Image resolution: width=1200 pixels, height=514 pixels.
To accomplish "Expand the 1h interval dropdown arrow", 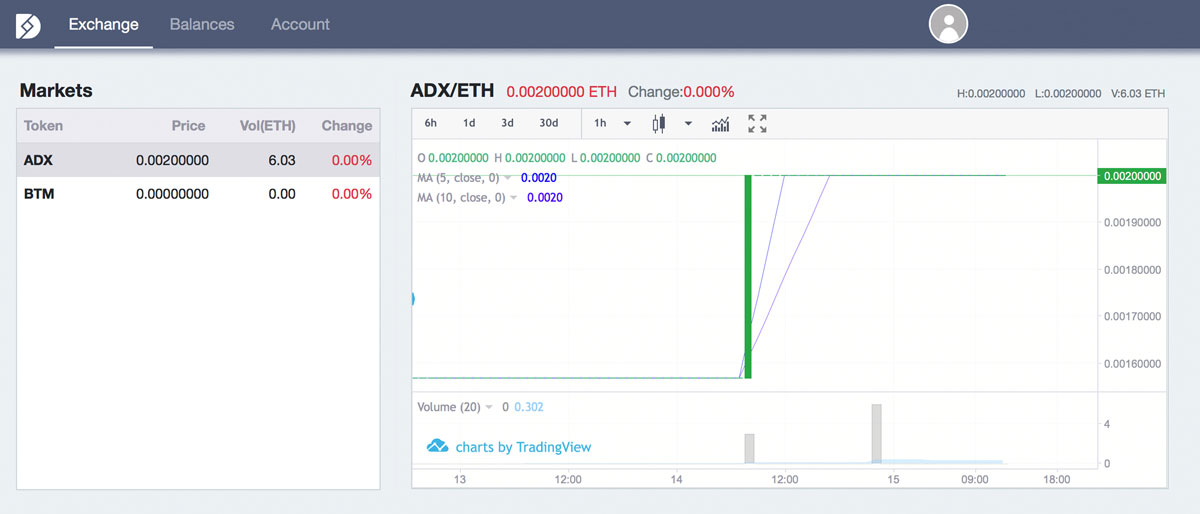I will [x=627, y=124].
